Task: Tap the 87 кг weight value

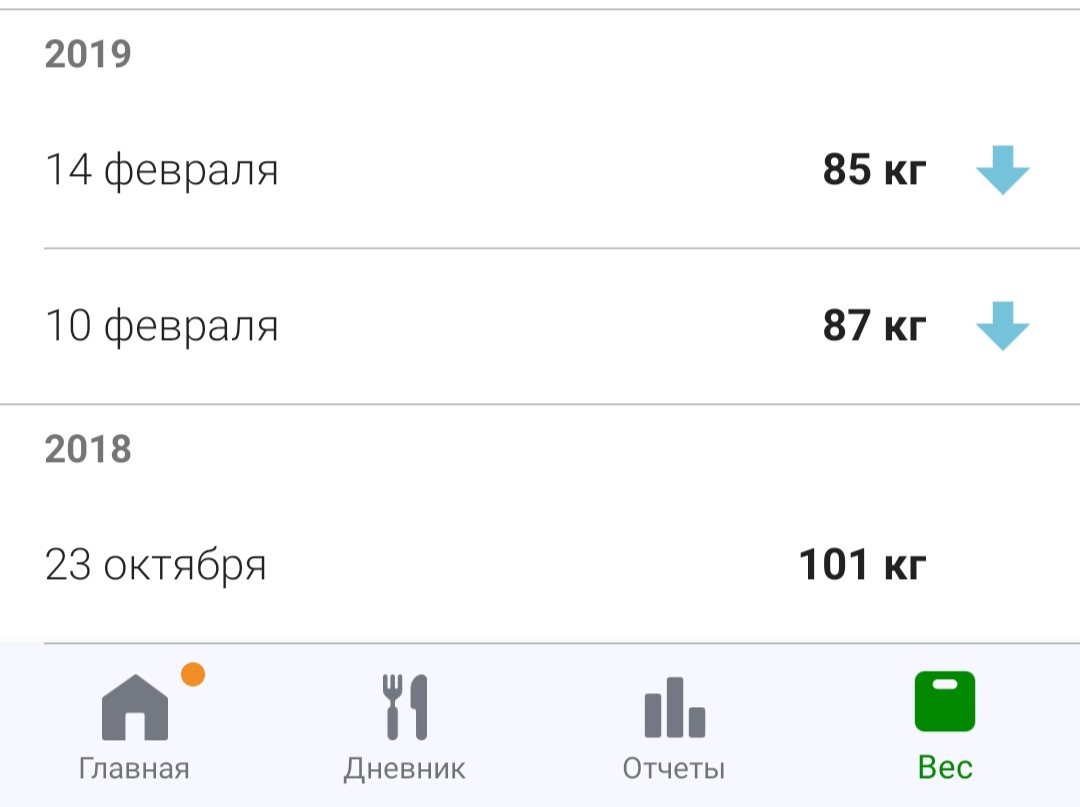Action: click(x=874, y=327)
